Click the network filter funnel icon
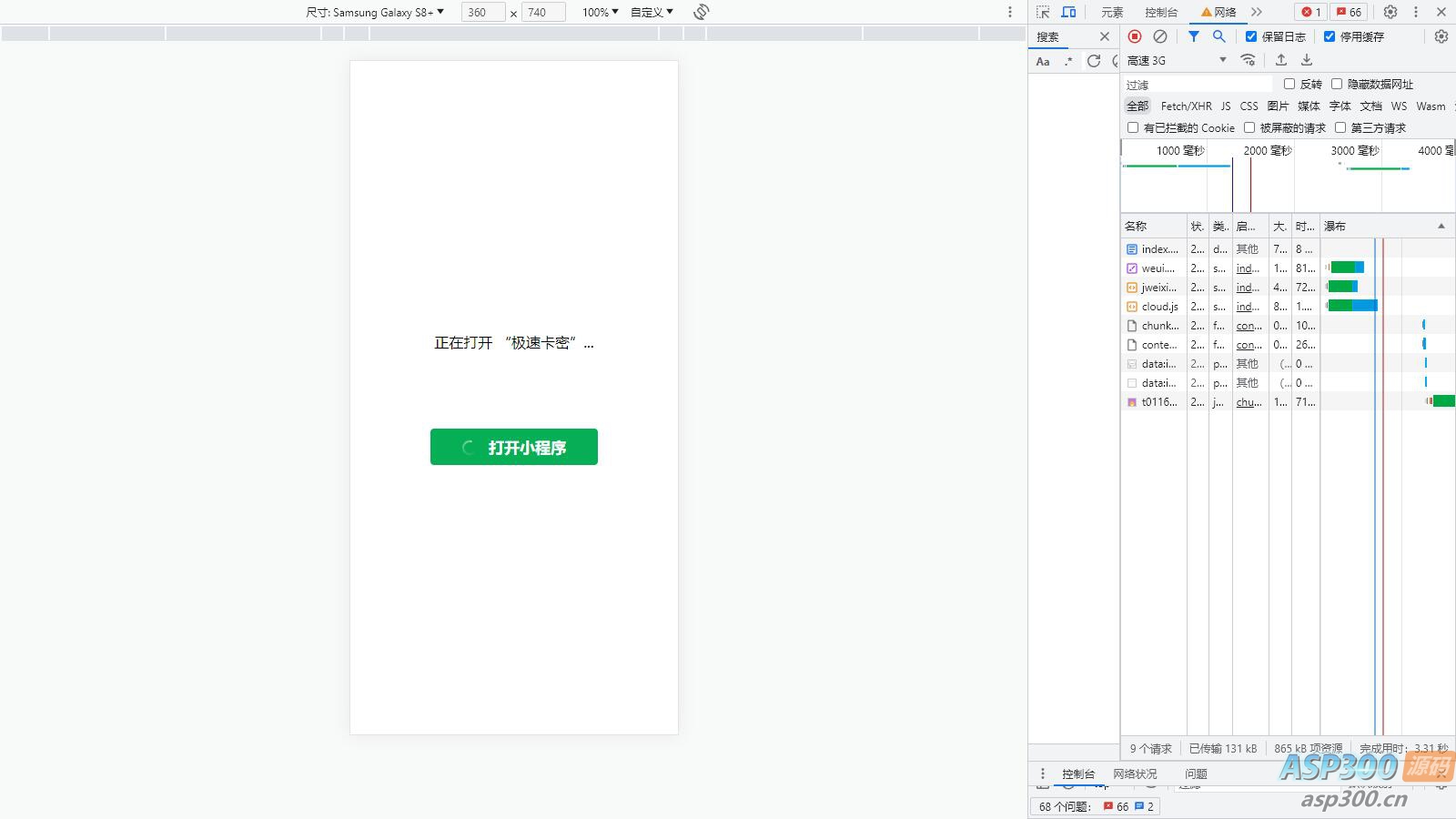This screenshot has height=819, width=1456. coord(1194,36)
